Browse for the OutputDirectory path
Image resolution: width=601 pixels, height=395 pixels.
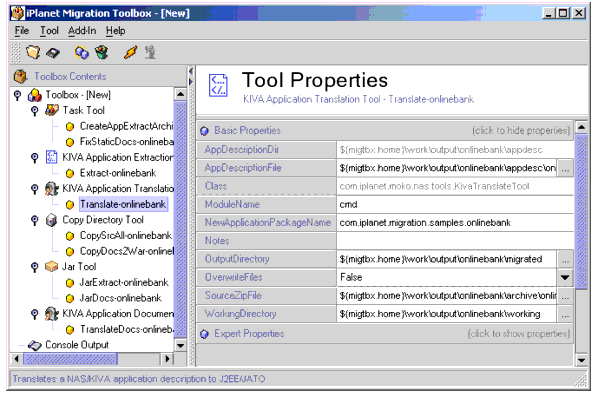point(565,259)
